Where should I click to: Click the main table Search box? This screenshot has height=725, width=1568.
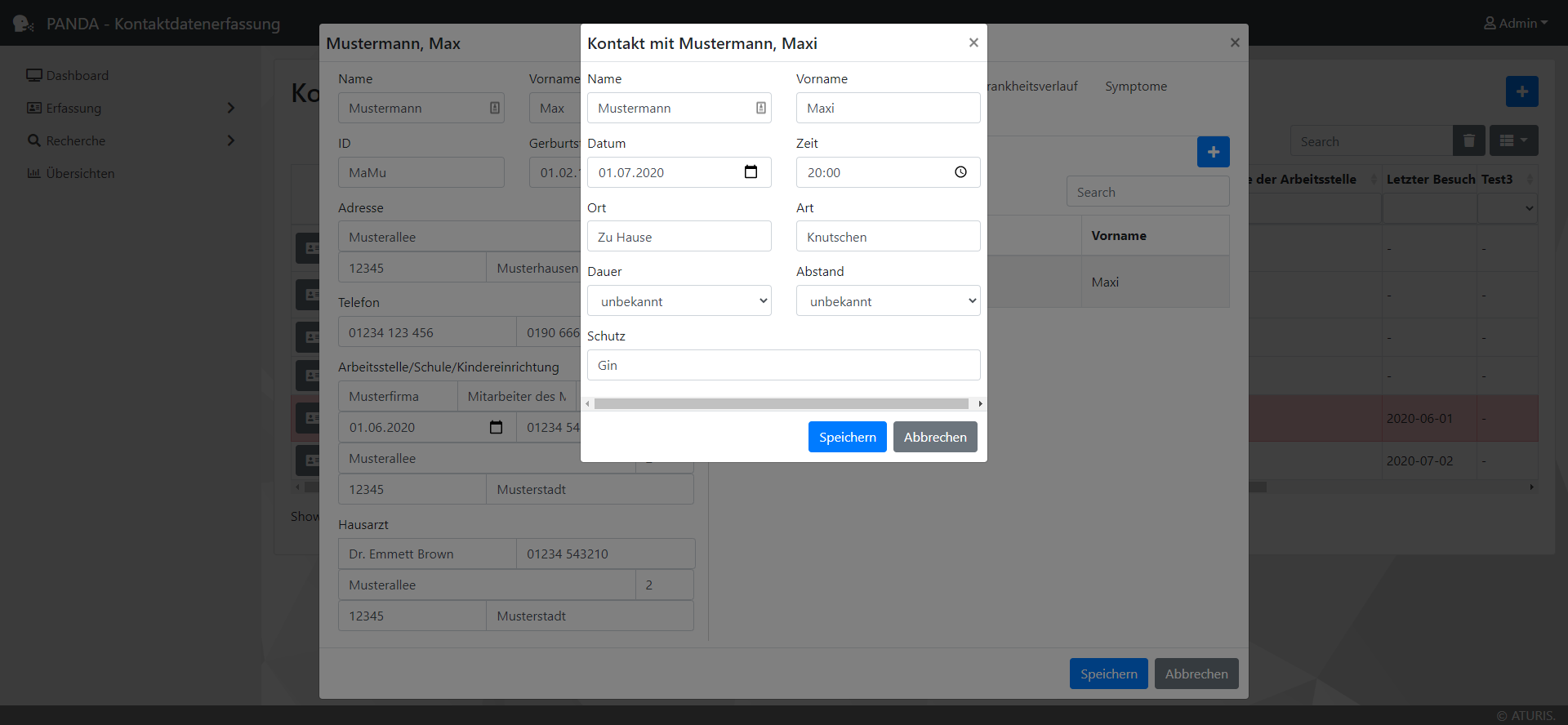[1372, 140]
